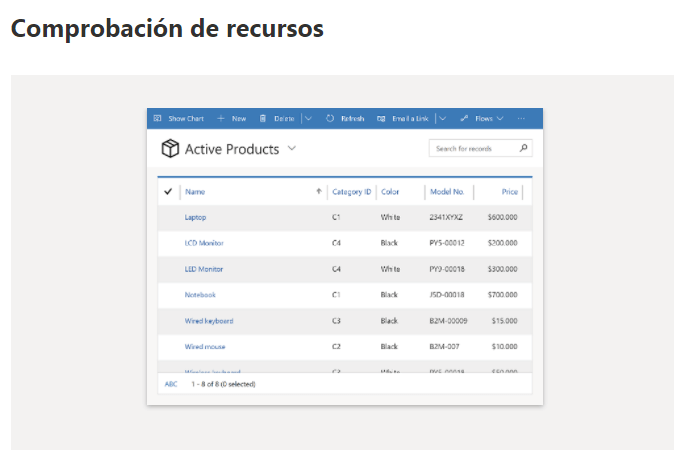674x458 pixels.
Task: Click the ABC alphabet filter
Action: point(170,383)
